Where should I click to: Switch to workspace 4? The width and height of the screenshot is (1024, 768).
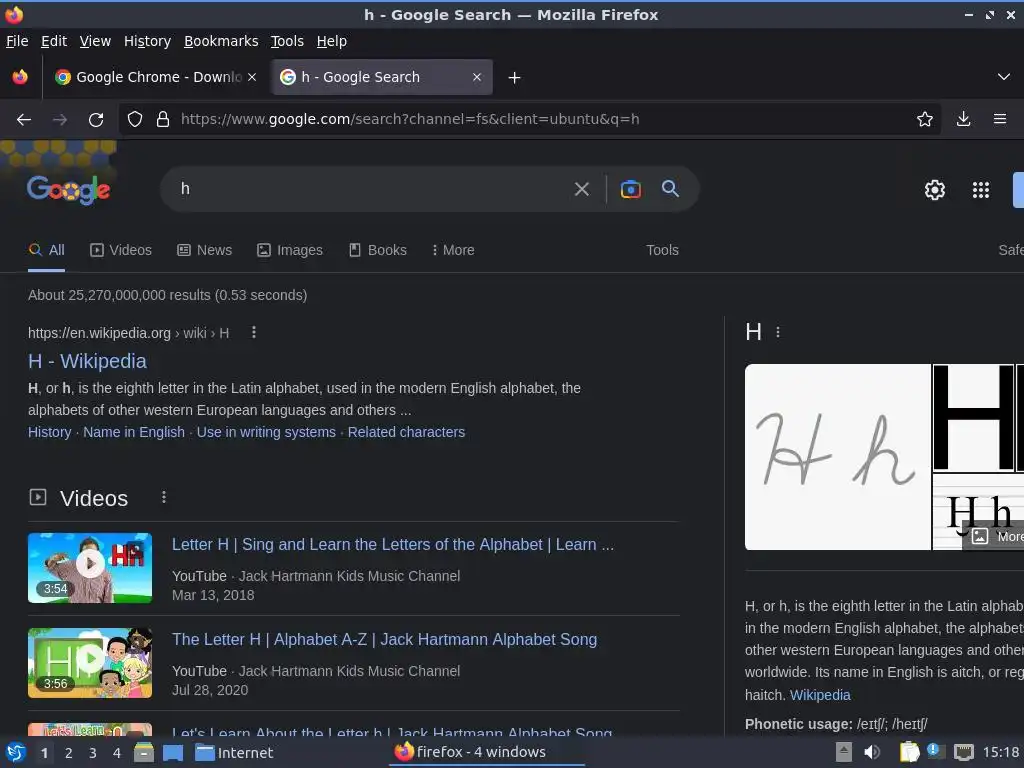(117, 753)
